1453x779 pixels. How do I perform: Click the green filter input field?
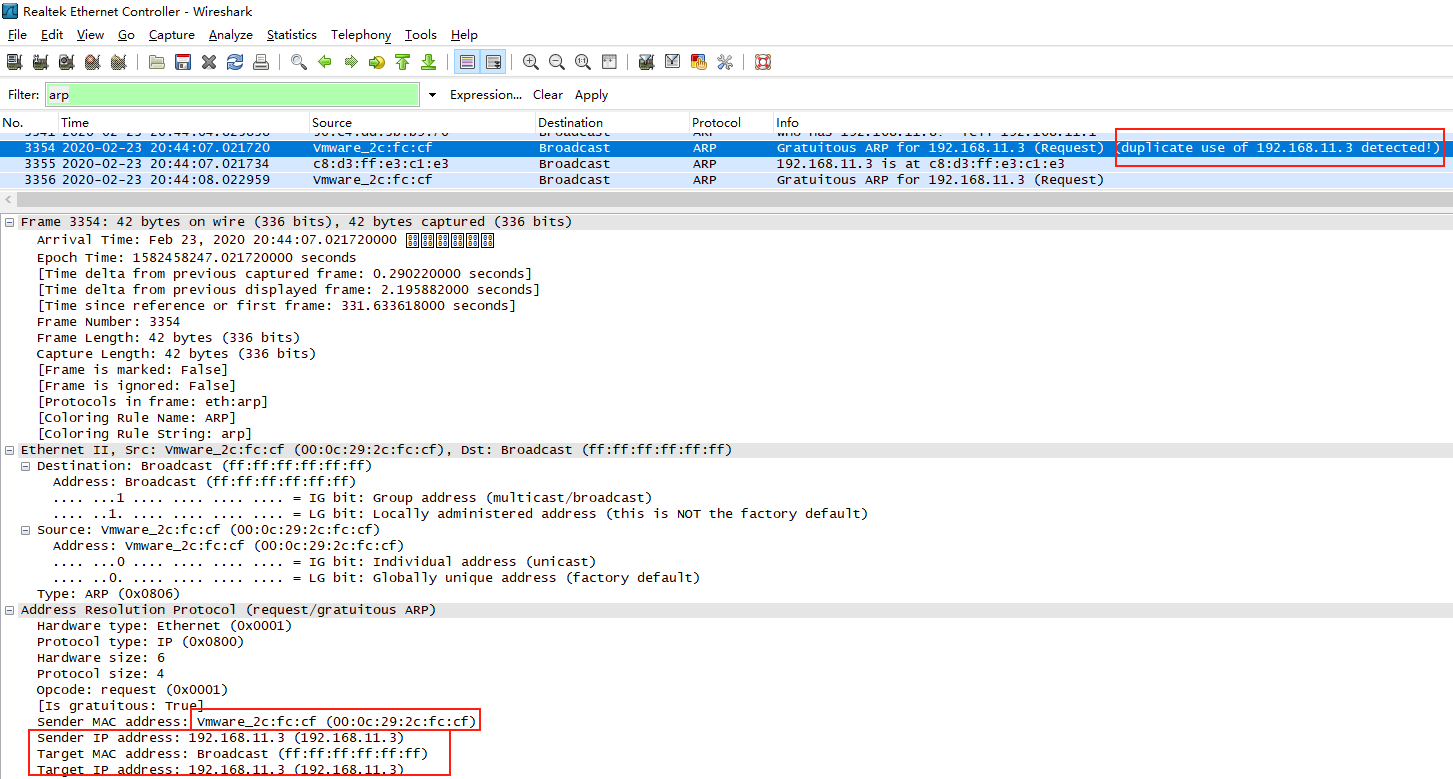(x=230, y=93)
